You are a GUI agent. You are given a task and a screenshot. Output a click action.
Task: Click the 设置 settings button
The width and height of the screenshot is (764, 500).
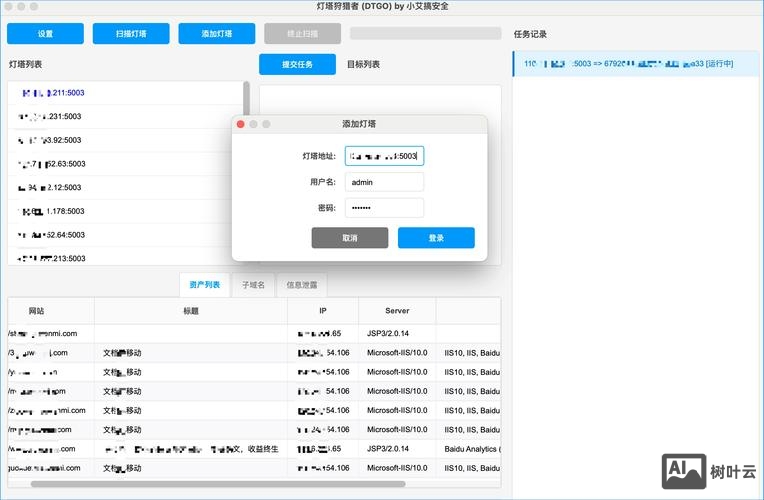45,34
